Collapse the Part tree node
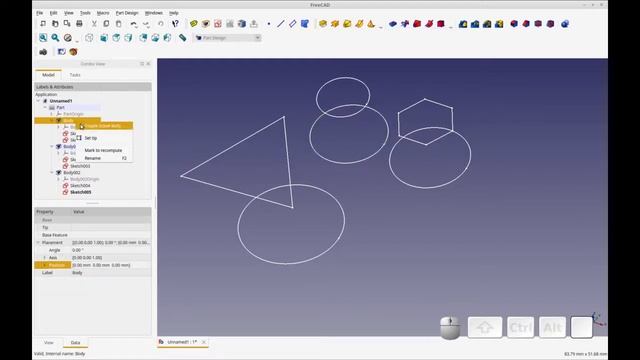 coord(45,107)
